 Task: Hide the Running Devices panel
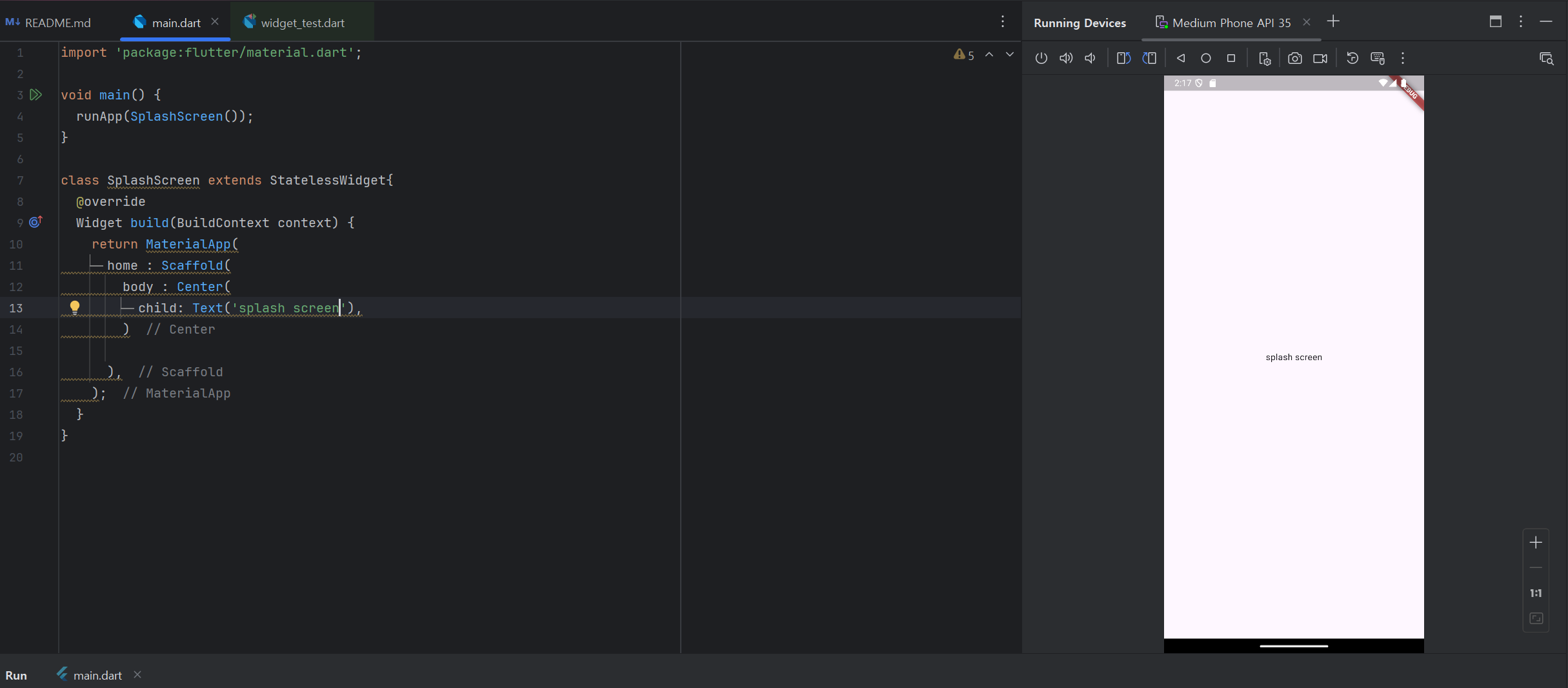point(1546,21)
